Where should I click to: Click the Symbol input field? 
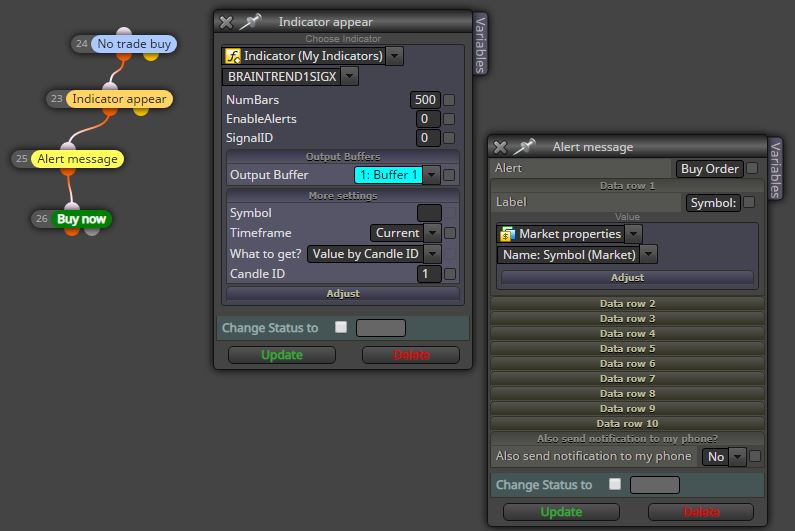pos(429,213)
